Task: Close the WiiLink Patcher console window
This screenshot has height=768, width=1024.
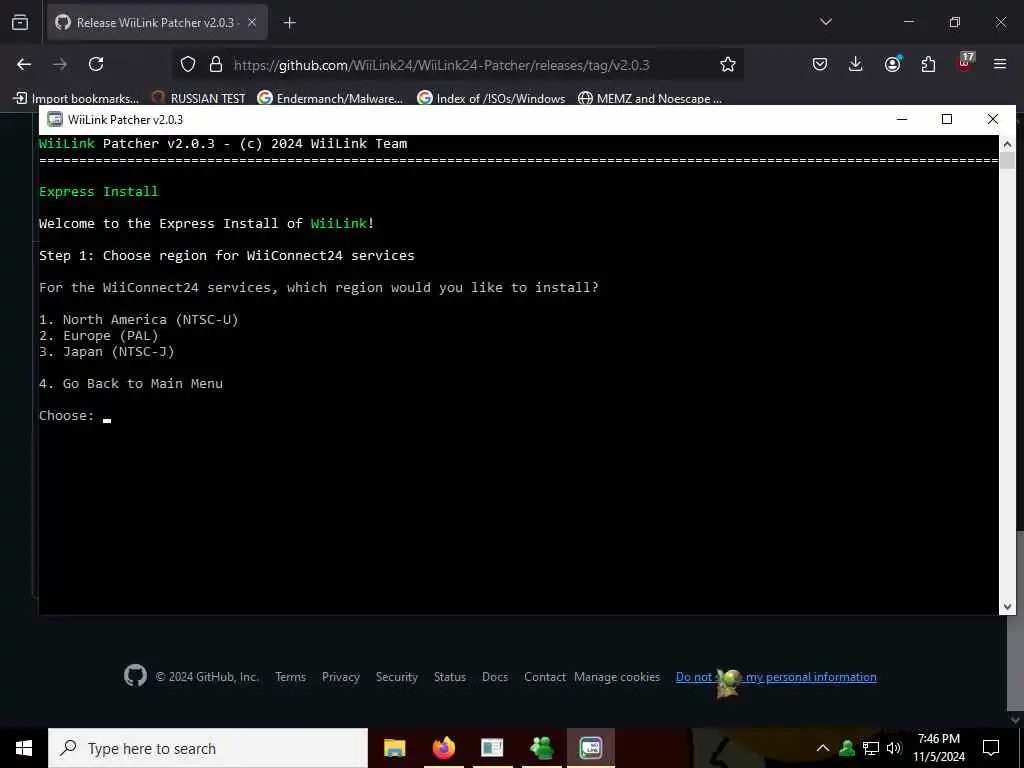Action: pyautogui.click(x=993, y=119)
